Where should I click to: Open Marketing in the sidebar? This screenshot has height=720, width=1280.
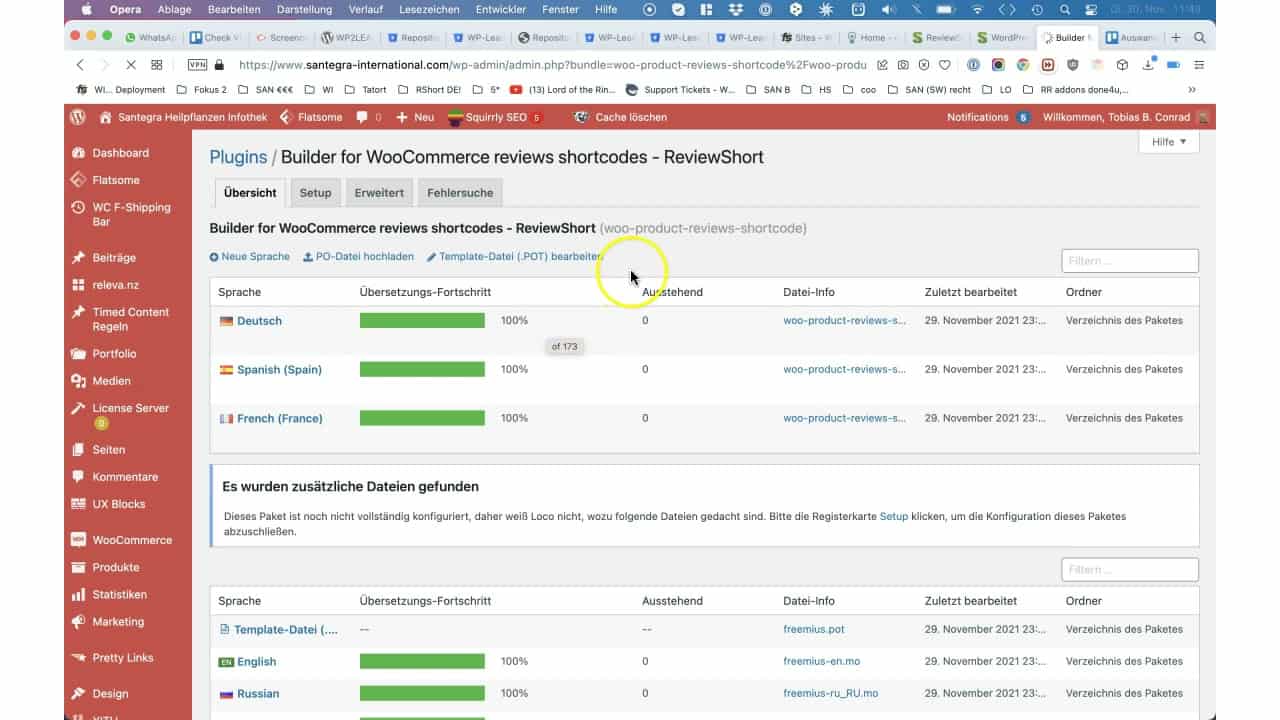(118, 622)
